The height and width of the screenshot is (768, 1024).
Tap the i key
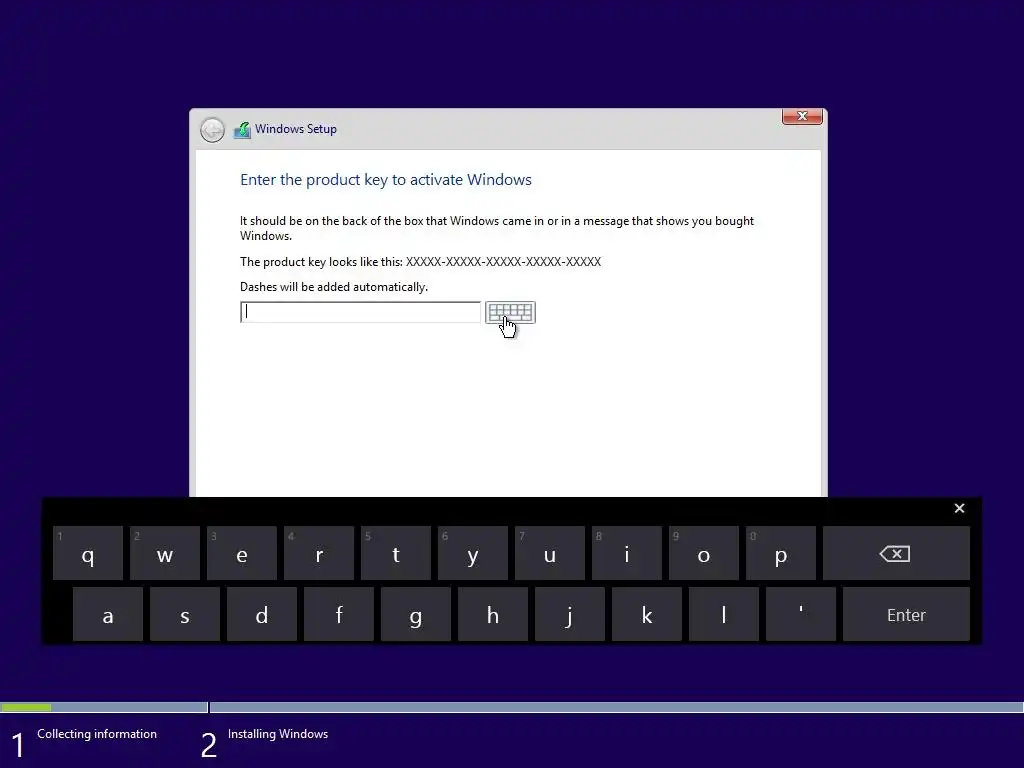tap(627, 553)
